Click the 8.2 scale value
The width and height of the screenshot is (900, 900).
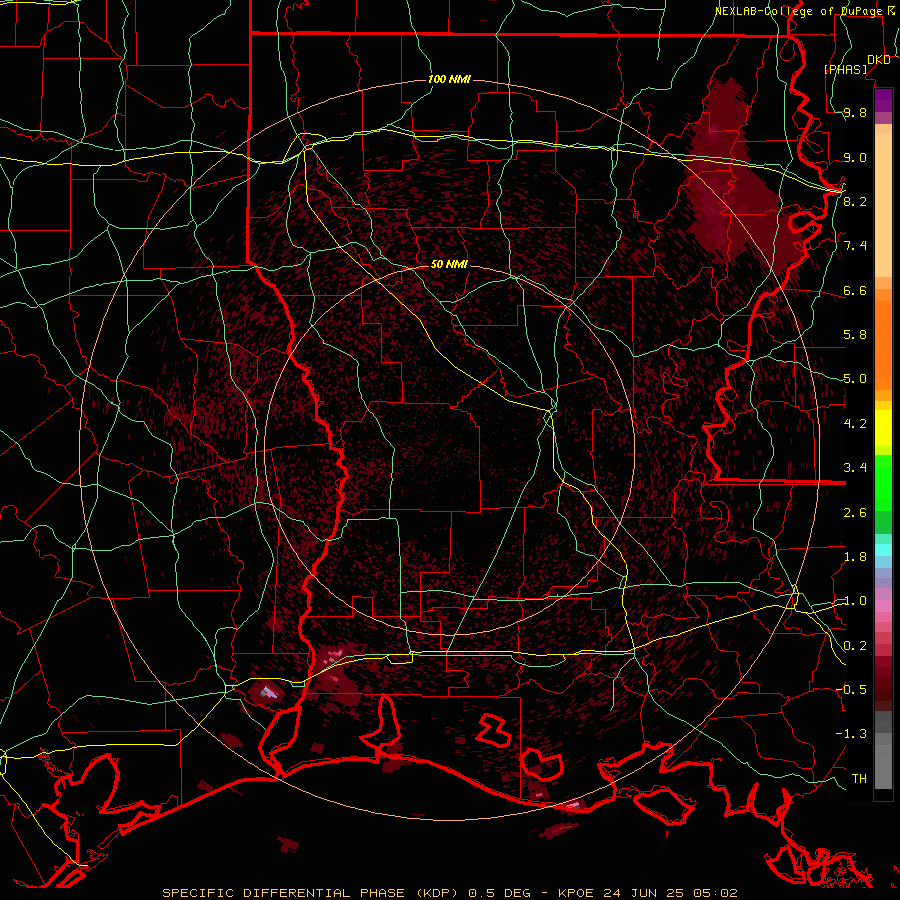pos(855,201)
